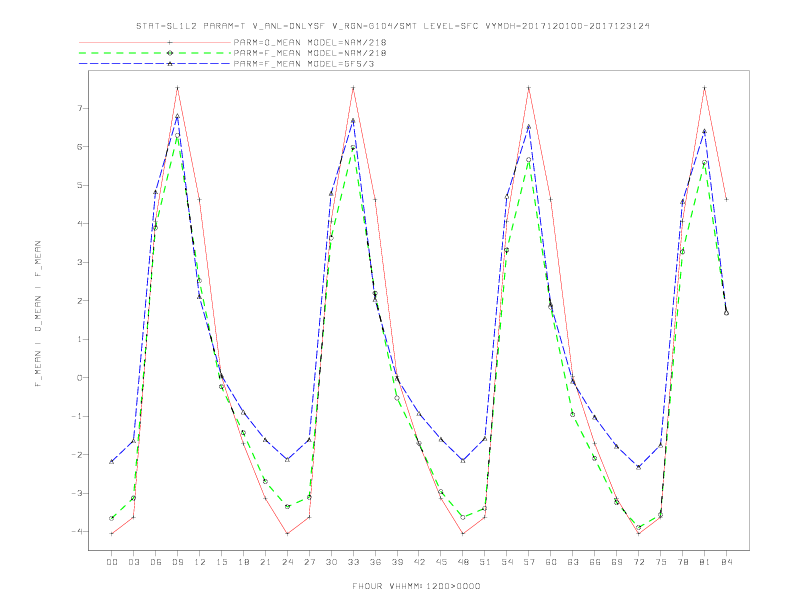This screenshot has height=612, width=792.
Task: Select legend entry PARM=O_MEAN MODEL=NAM/218
Action: click(310, 42)
